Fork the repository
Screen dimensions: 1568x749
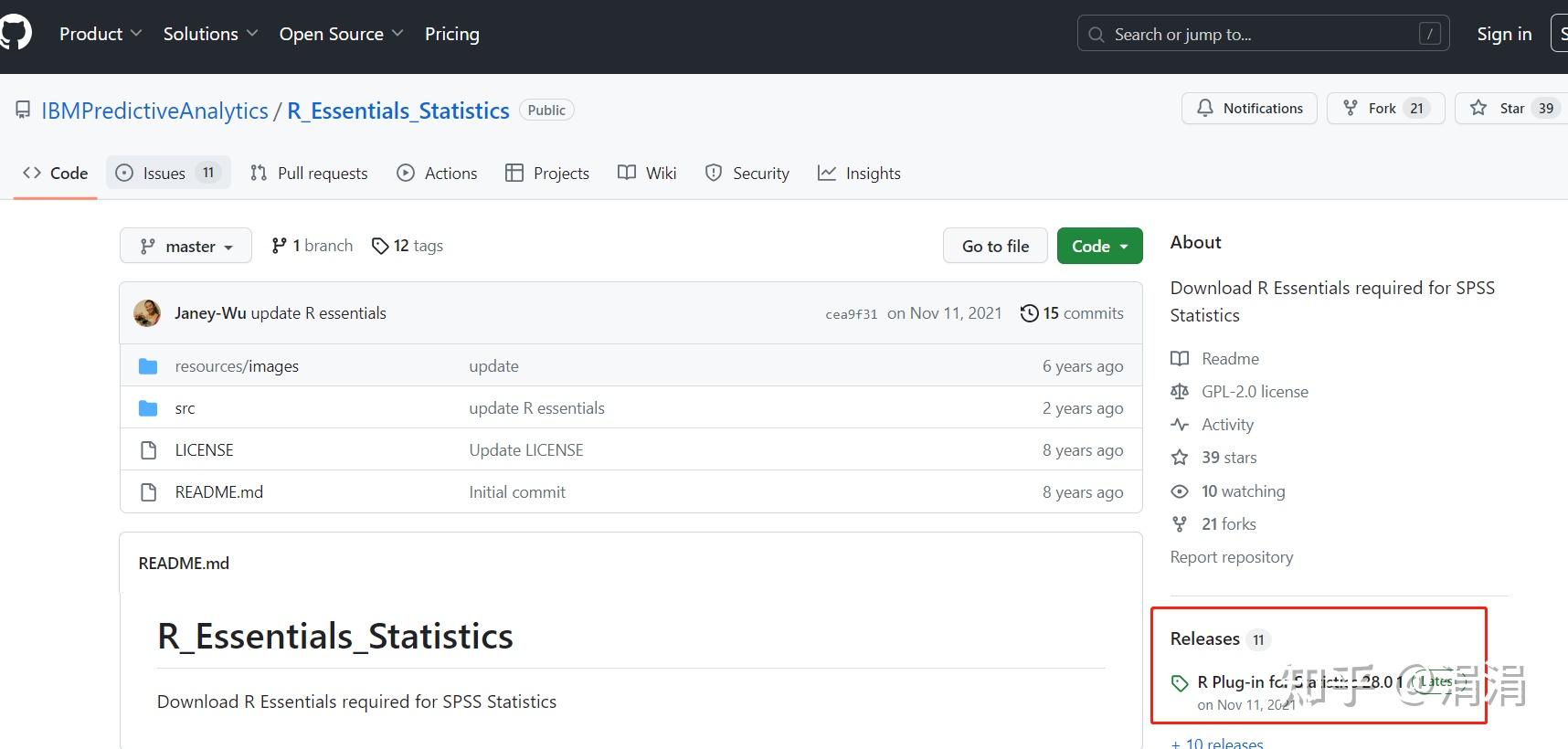1385,108
